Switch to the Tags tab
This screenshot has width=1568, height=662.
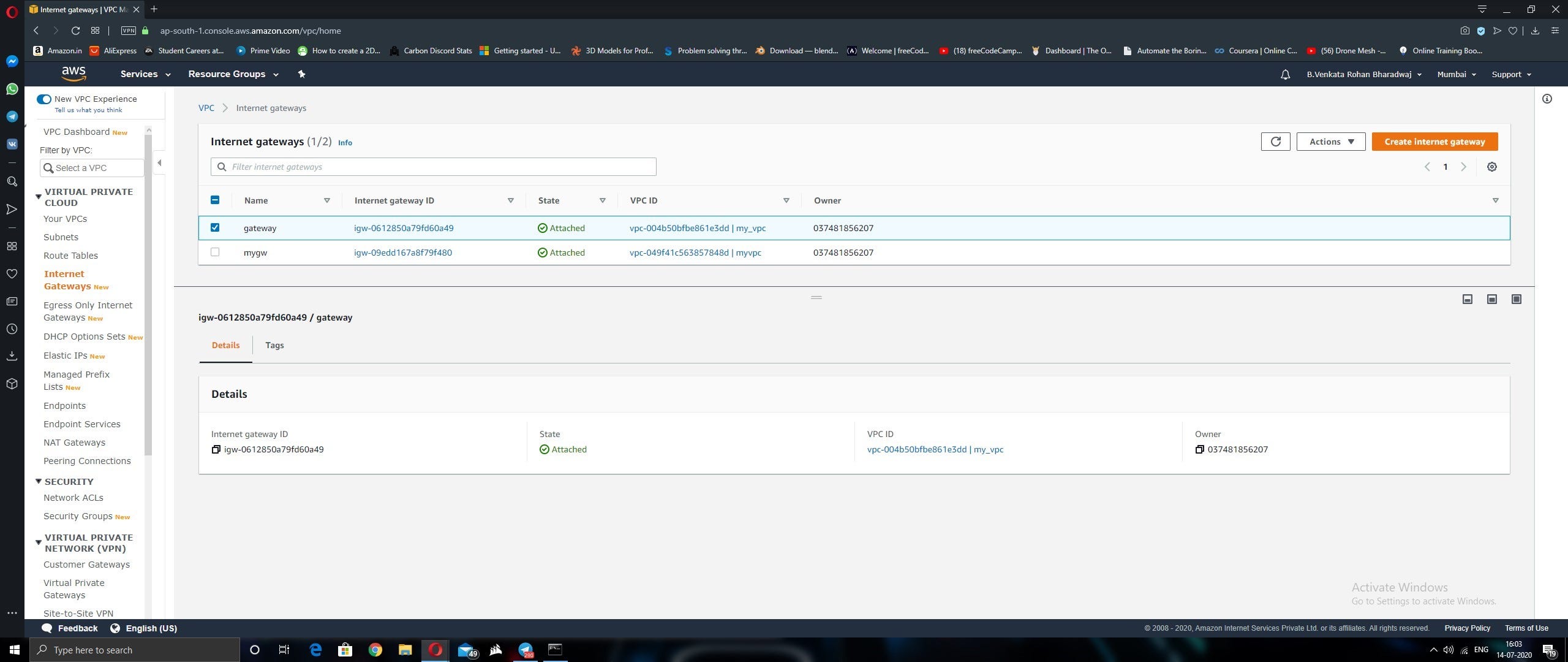click(x=274, y=345)
